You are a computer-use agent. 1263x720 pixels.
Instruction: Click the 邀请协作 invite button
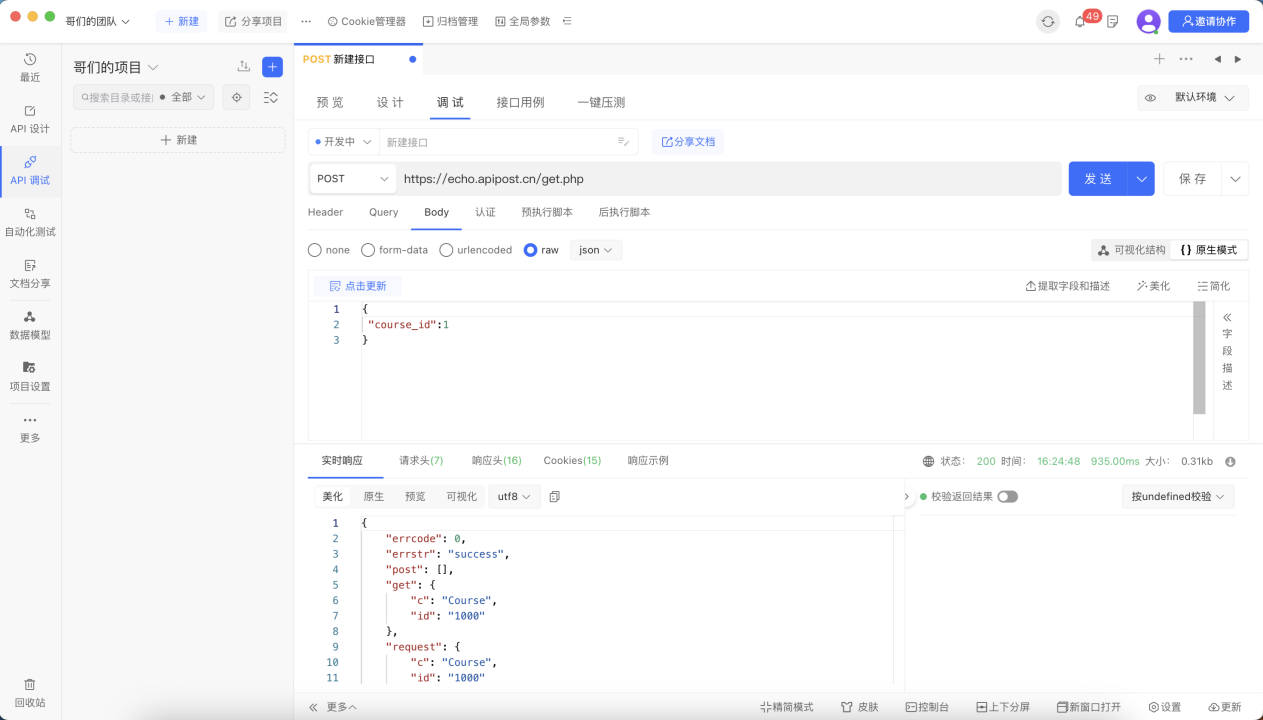coord(1208,21)
